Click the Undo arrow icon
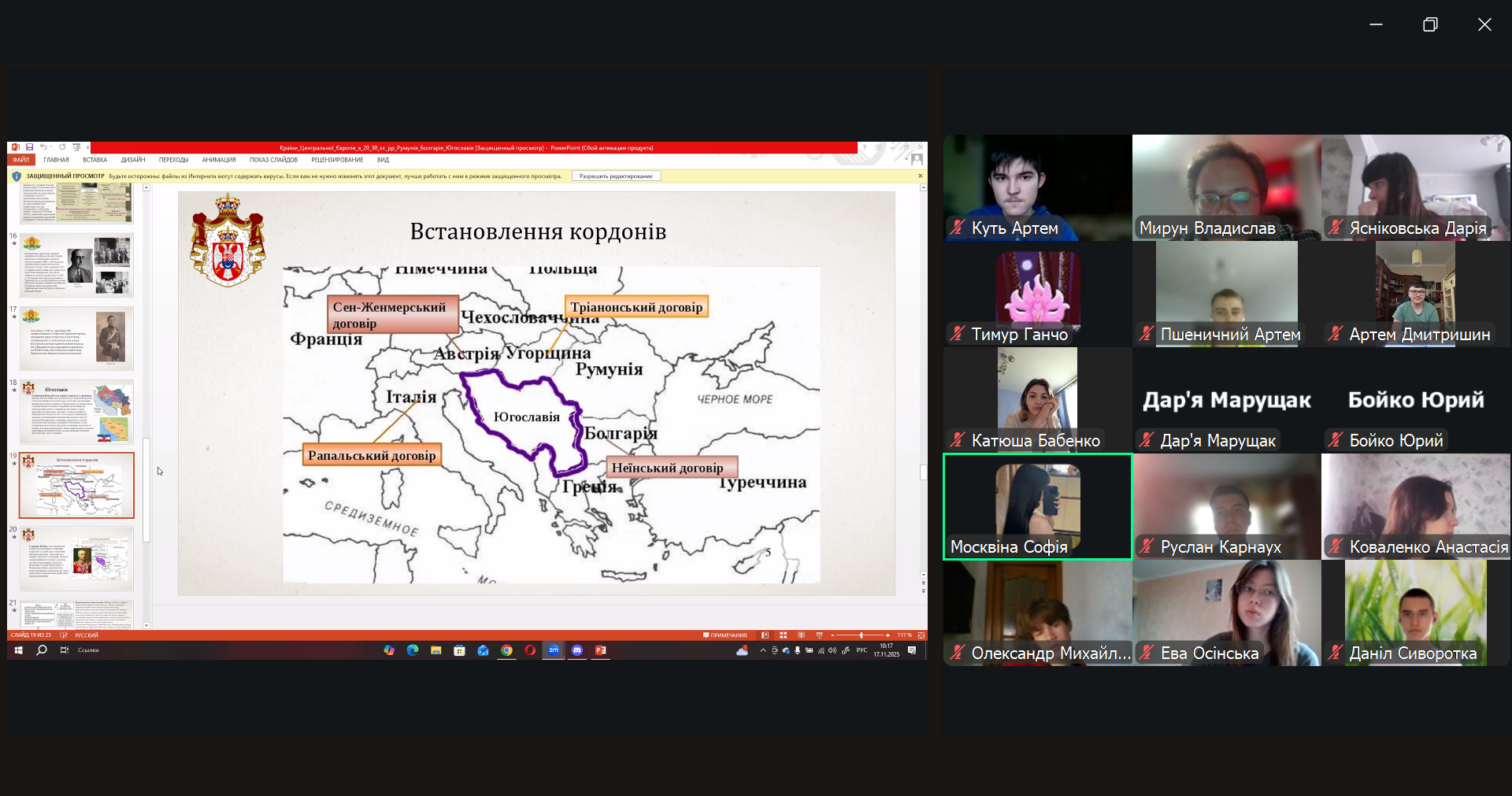Viewport: 1512px width, 796px height. pyautogui.click(x=44, y=147)
